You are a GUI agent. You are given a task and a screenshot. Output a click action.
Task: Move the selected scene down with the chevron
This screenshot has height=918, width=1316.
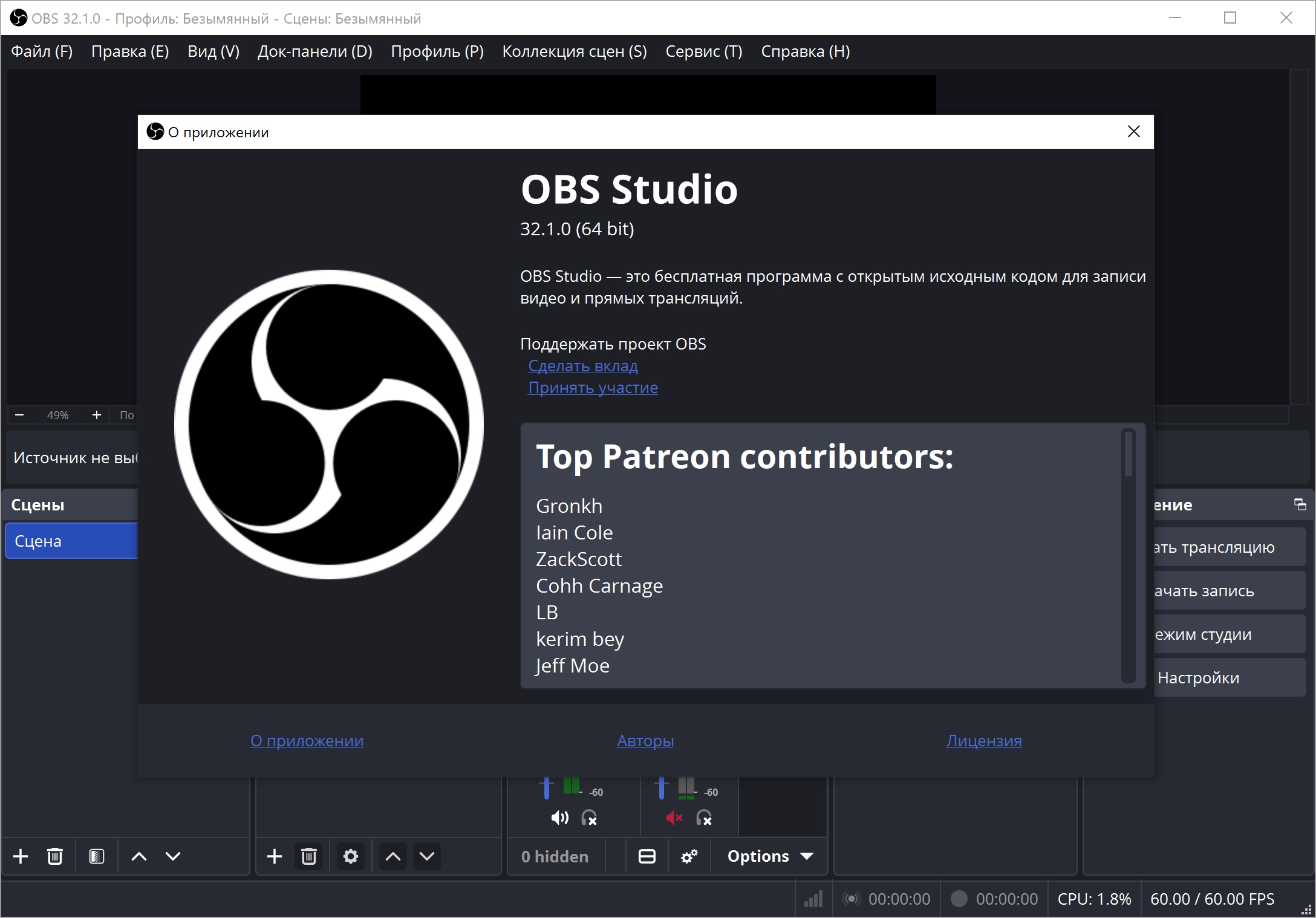tap(173, 856)
